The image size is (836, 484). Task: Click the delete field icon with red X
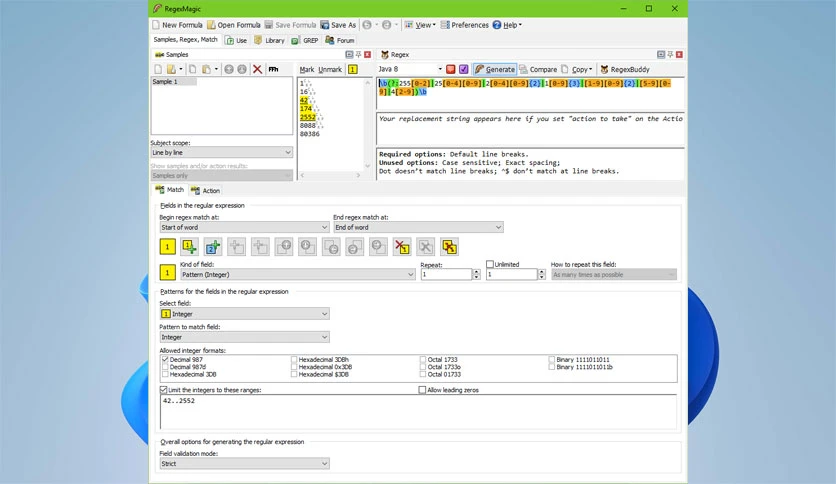click(402, 247)
